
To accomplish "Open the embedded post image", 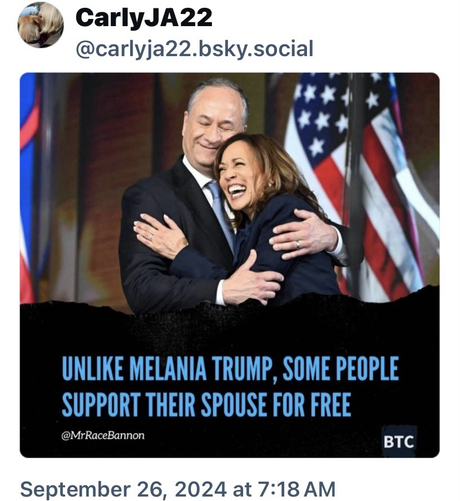I will [230, 265].
